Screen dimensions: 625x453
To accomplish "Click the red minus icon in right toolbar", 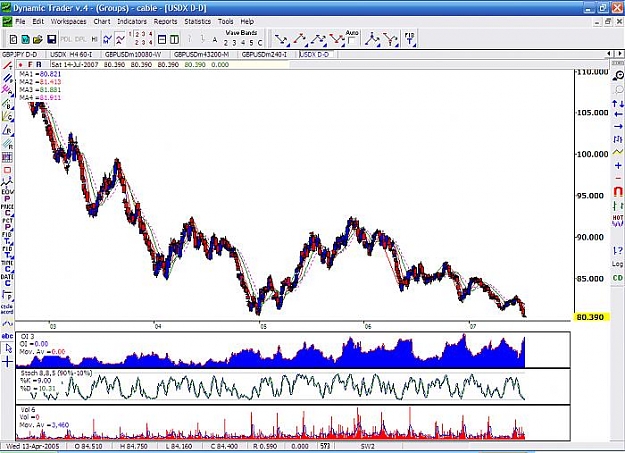I will [x=618, y=178].
